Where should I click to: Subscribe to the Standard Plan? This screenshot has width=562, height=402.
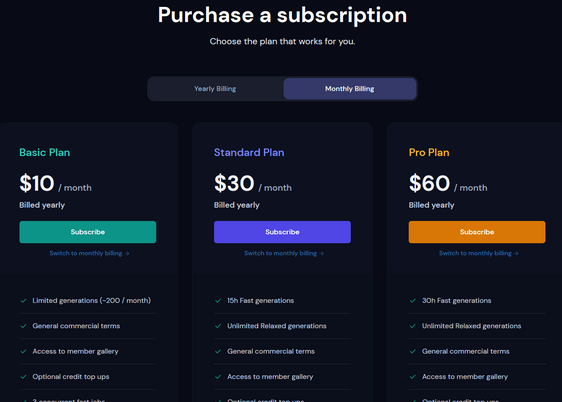pos(282,232)
